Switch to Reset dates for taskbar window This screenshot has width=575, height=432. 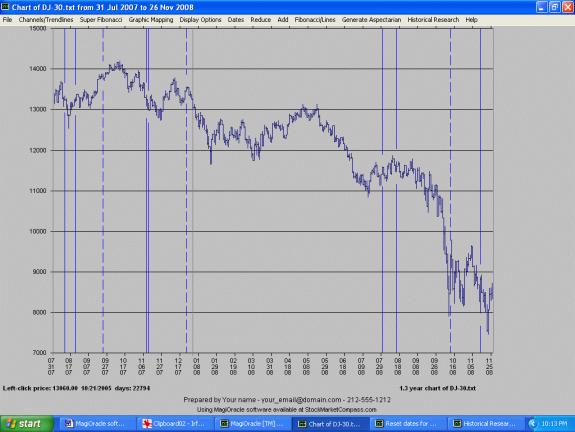pyautogui.click(x=407, y=424)
